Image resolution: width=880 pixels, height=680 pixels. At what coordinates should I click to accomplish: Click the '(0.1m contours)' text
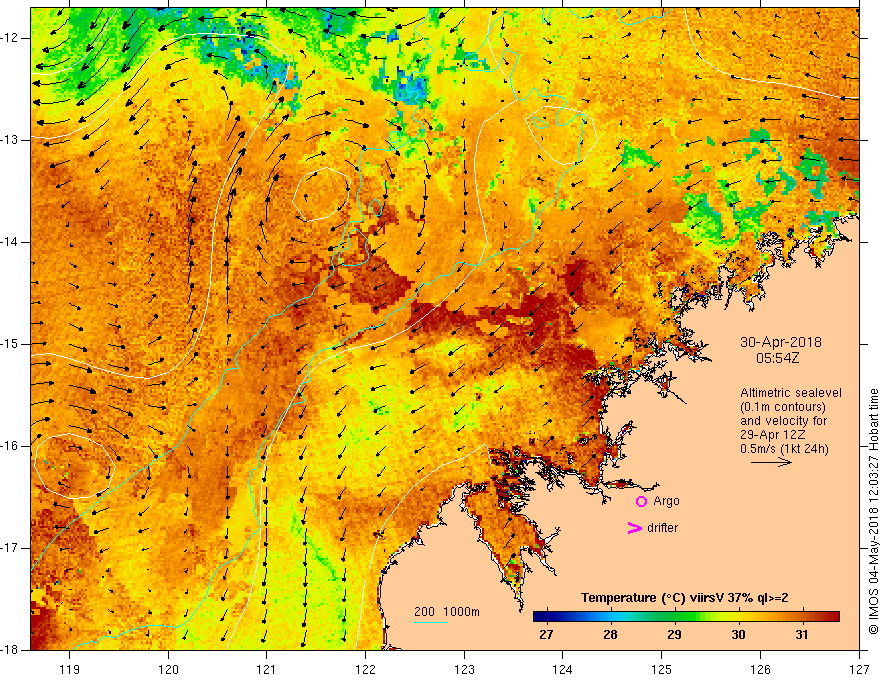(783, 407)
